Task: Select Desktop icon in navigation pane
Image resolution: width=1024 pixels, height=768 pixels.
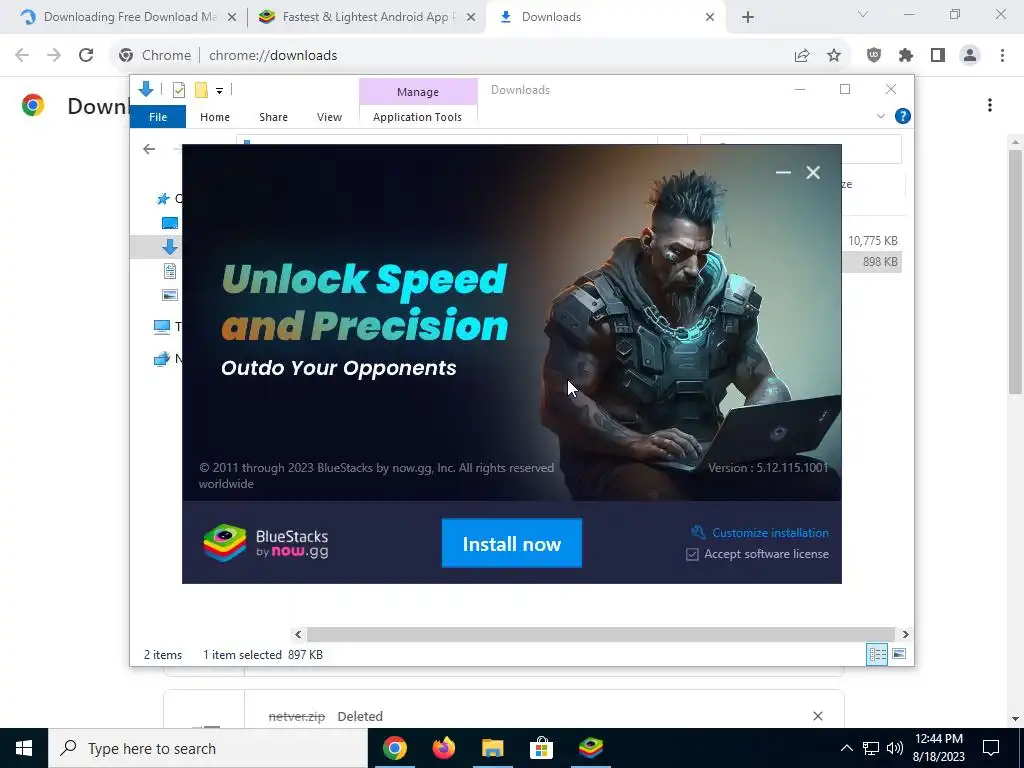Action: pos(170,223)
